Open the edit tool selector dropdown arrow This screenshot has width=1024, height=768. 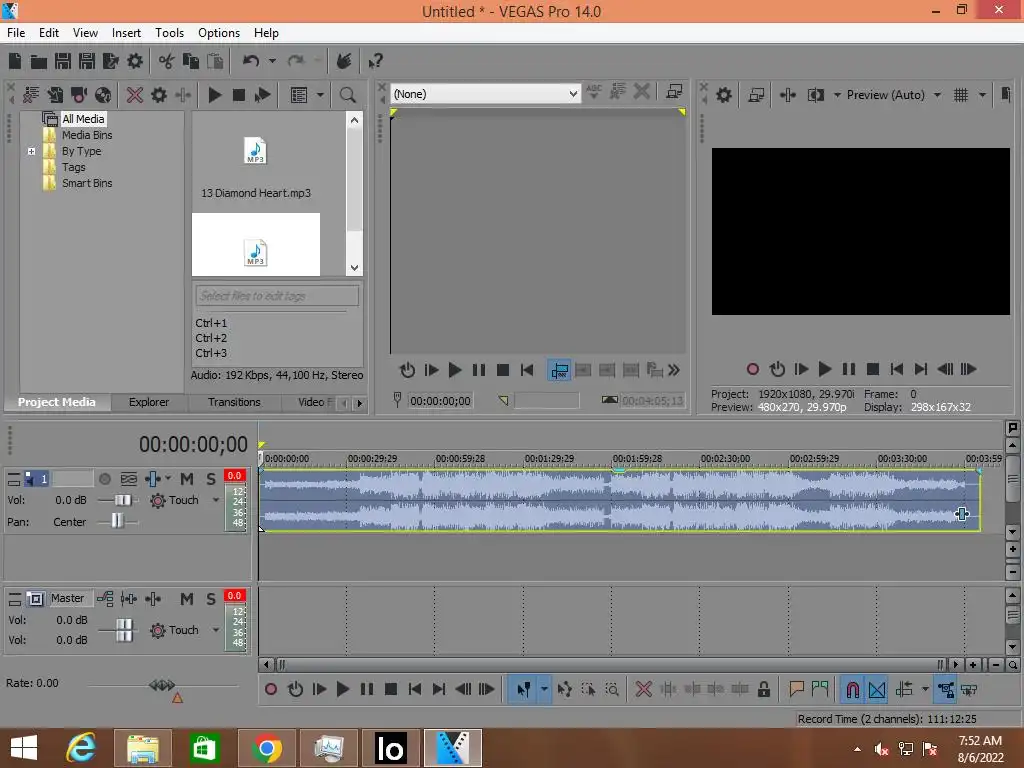pyautogui.click(x=544, y=689)
